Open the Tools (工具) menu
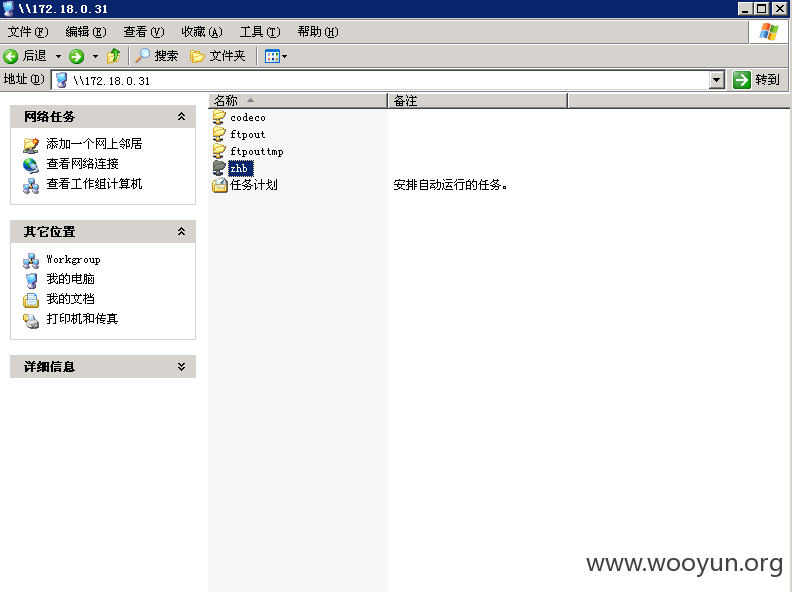792x592 pixels. pos(260,32)
